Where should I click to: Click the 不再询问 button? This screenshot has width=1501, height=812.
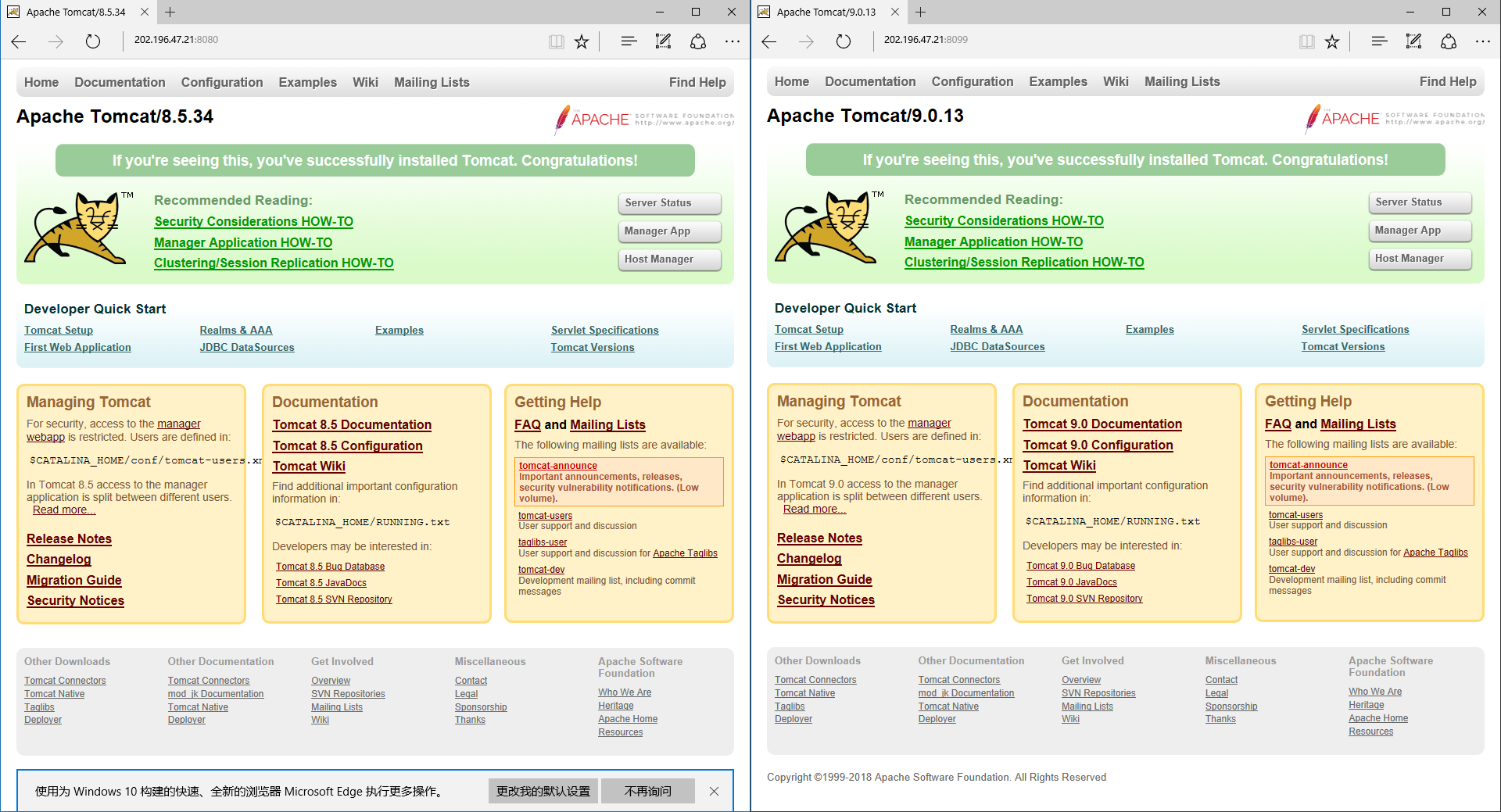pyautogui.click(x=648, y=791)
